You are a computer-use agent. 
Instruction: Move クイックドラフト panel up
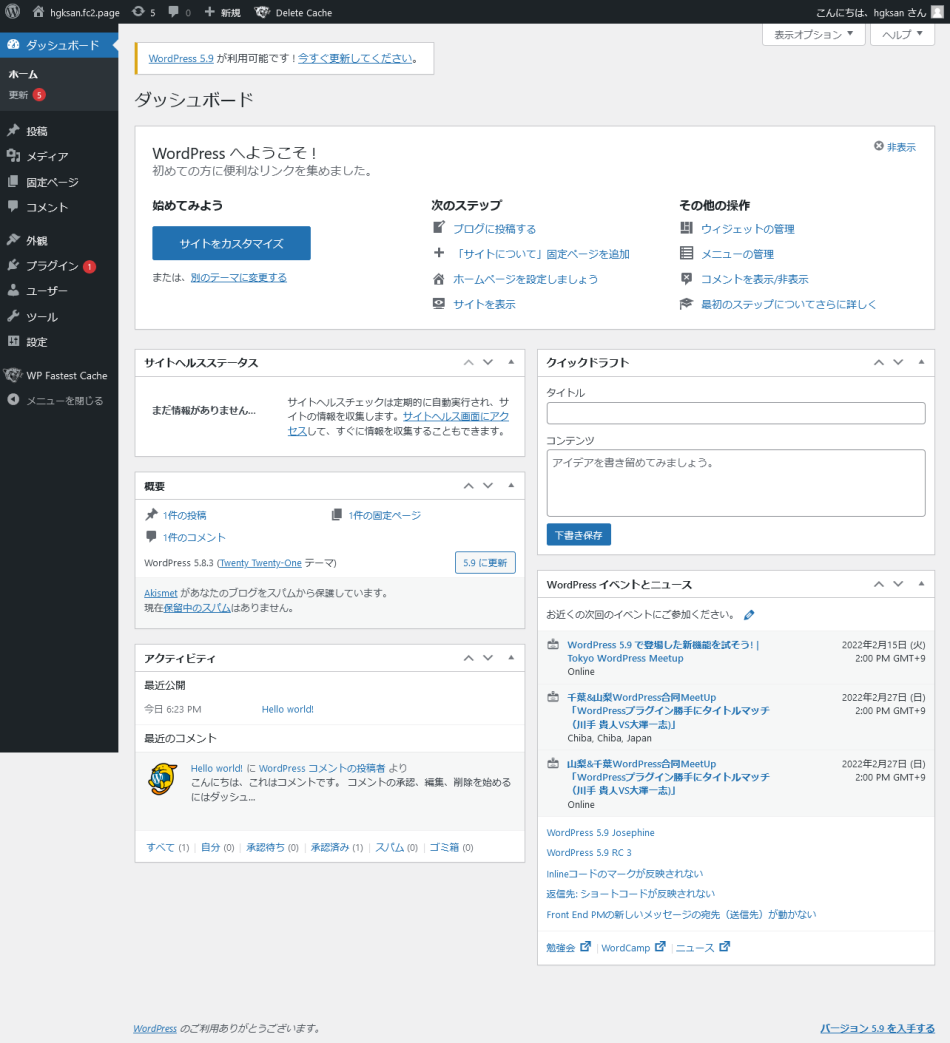[x=879, y=363]
